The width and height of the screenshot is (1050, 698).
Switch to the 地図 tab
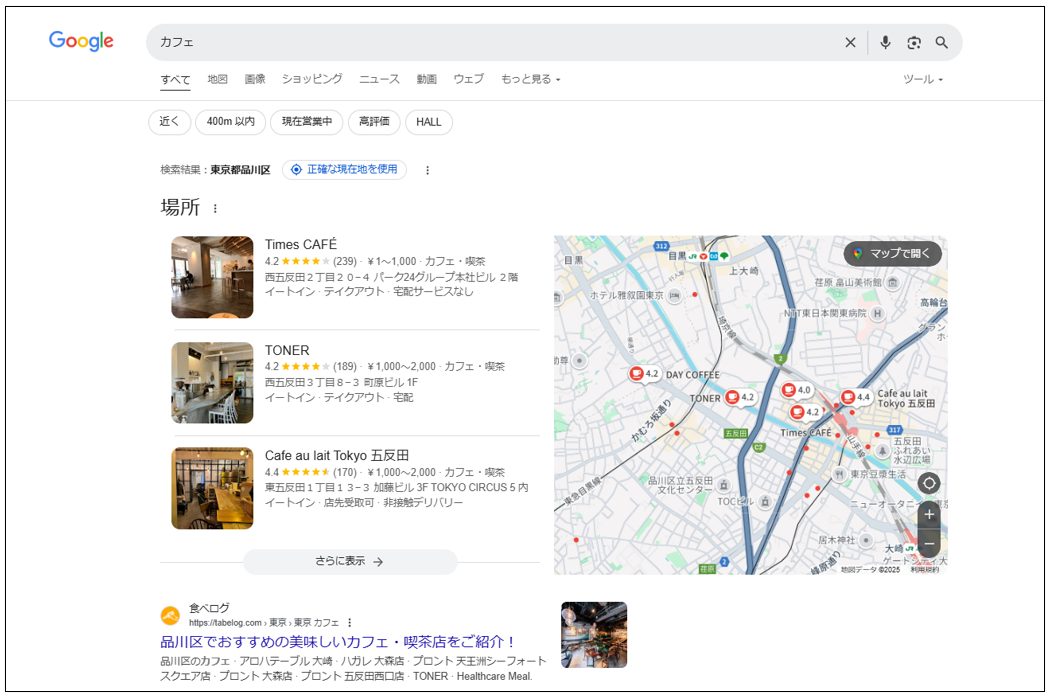coord(217,79)
